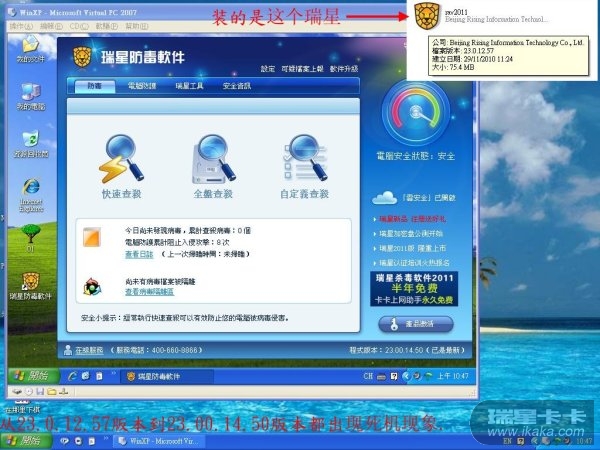This screenshot has height=450, width=600.
Task: Click the cloud security (雲安全) icon
Action: (384, 198)
